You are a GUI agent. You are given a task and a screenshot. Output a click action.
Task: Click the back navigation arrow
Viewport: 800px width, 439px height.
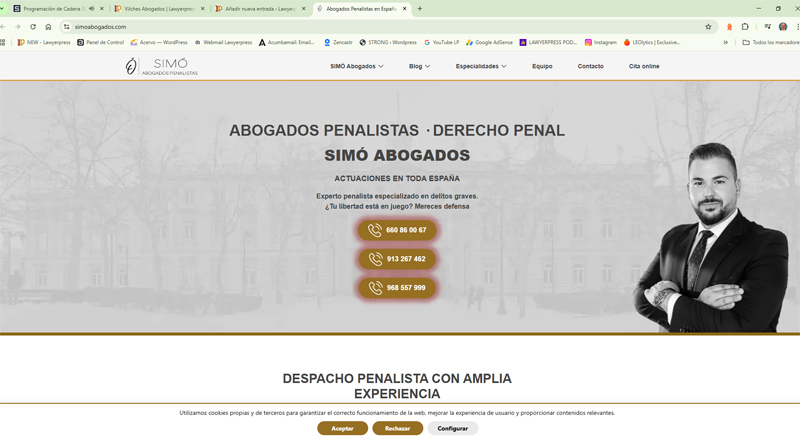coord(3,27)
